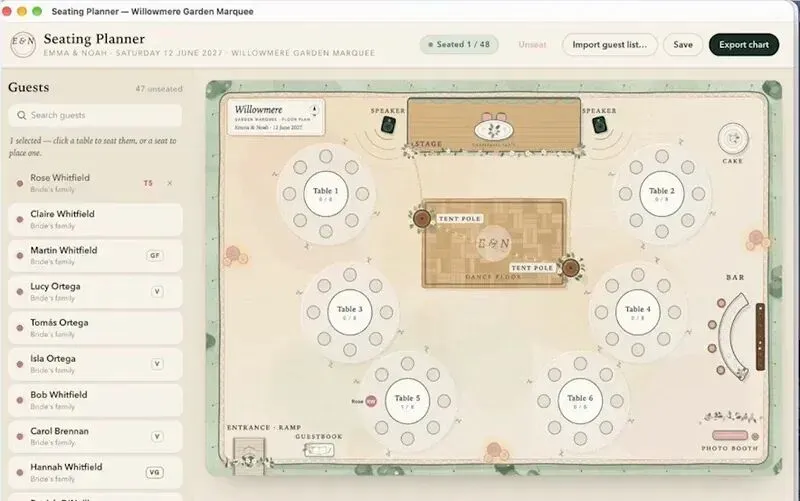Click the bottommost empty seat of Table 3
Screen dimensions: 800x501
[349, 349]
